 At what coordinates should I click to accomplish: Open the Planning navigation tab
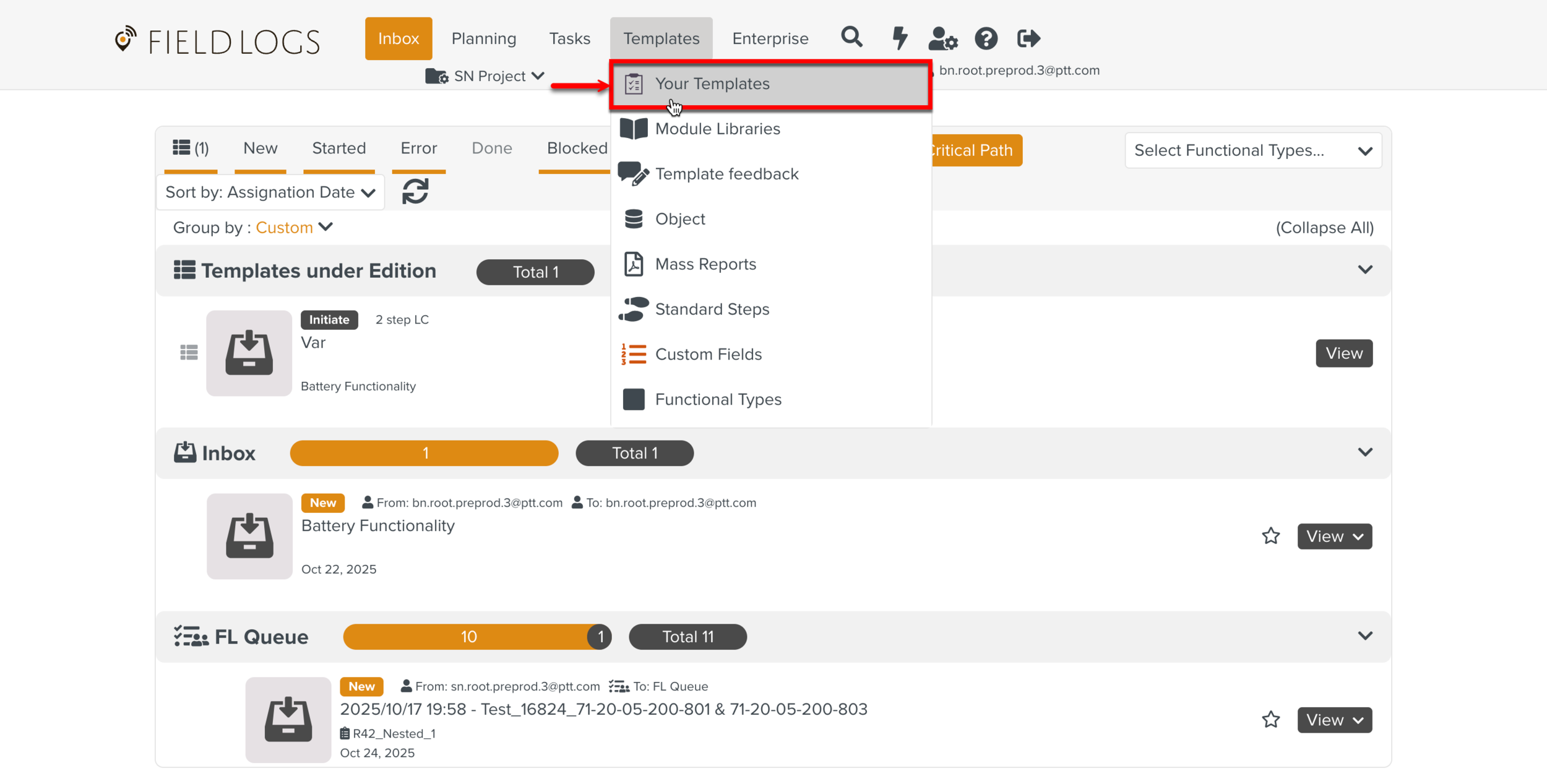click(483, 38)
